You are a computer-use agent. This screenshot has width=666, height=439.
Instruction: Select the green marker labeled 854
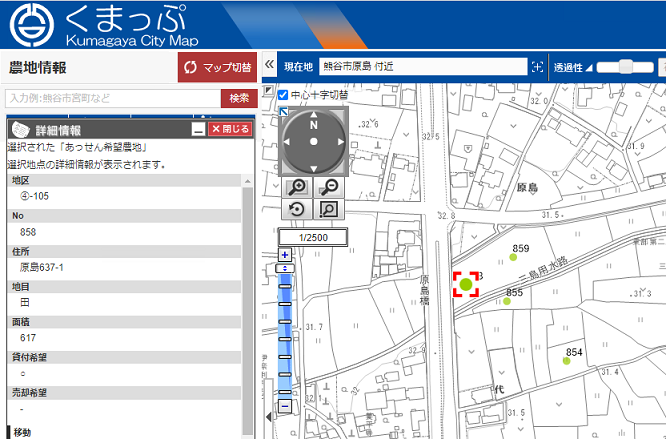pos(567,361)
